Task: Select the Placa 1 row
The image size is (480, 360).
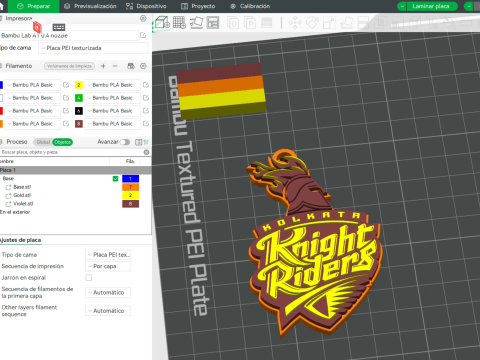Action: click(x=76, y=170)
